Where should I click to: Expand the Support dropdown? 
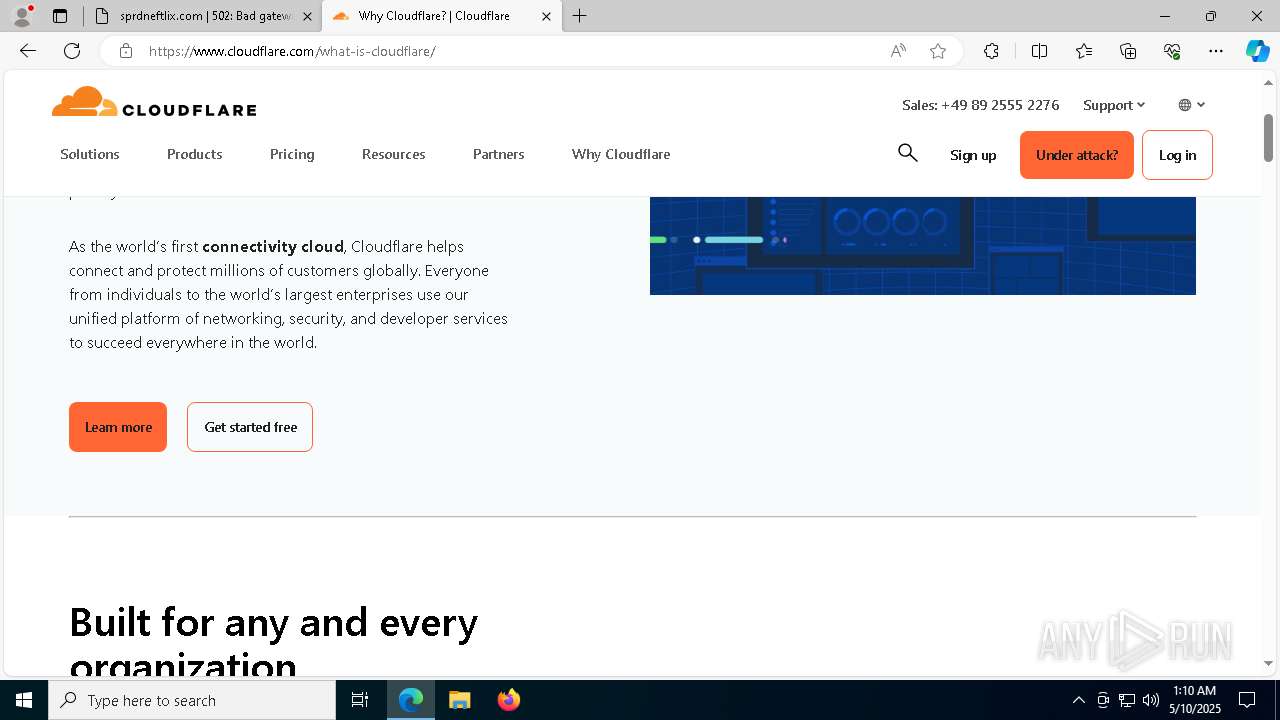pyautogui.click(x=1113, y=105)
